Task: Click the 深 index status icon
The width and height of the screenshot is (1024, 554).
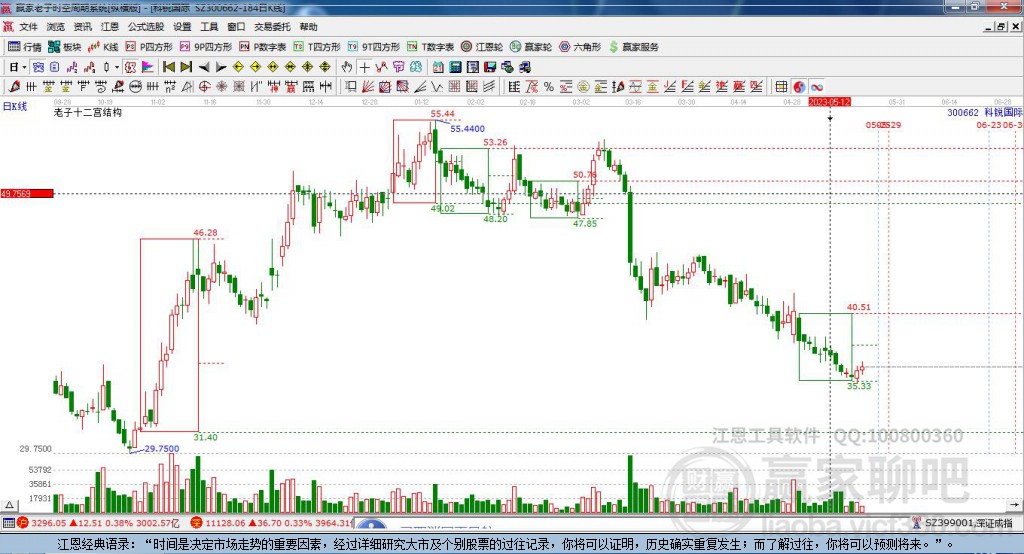Action: (x=197, y=523)
